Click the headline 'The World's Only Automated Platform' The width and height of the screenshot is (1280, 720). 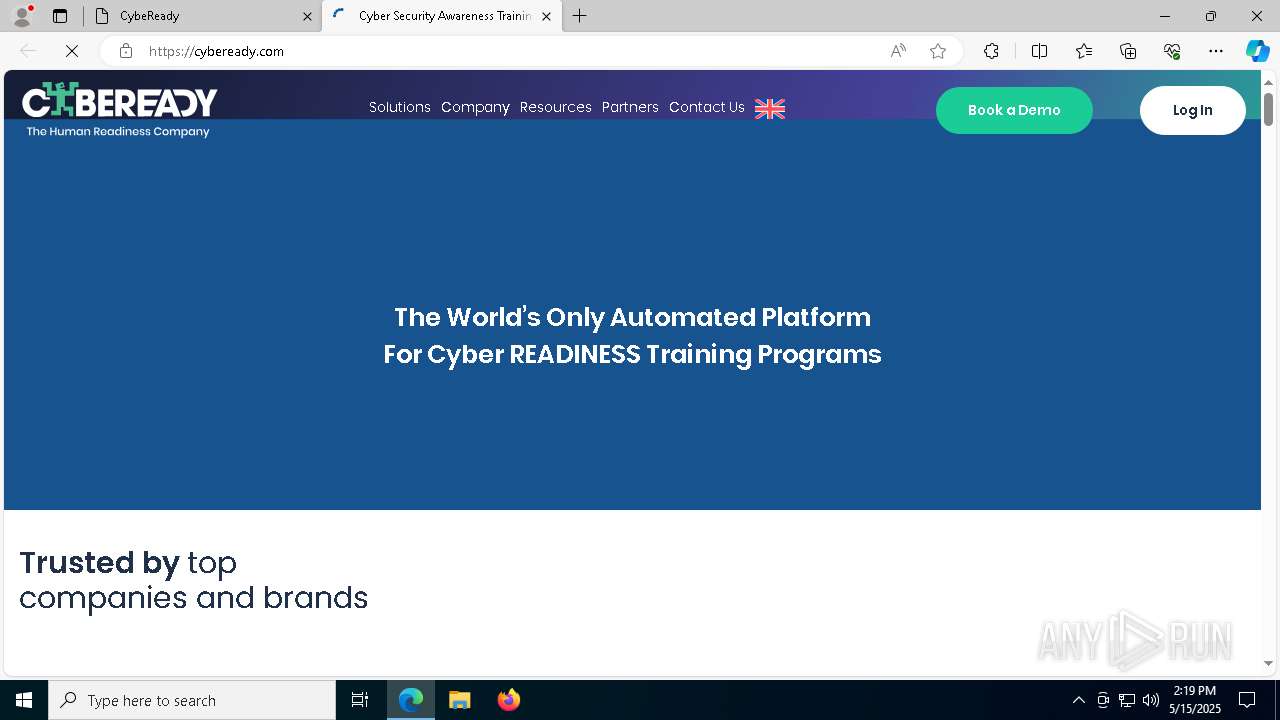click(632, 317)
